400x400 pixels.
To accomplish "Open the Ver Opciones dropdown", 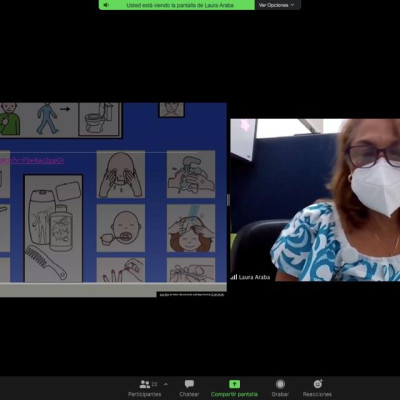I will click(277, 5).
